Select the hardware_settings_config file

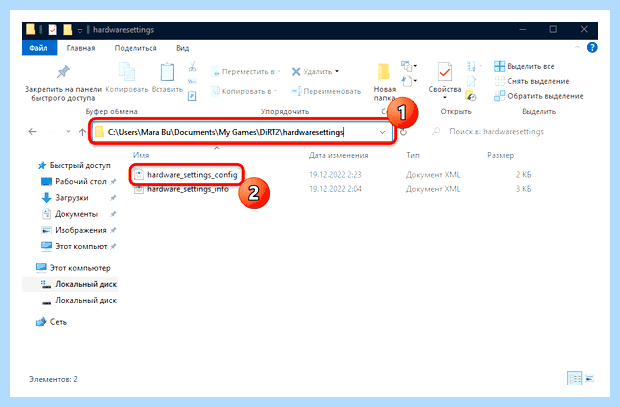(187, 175)
